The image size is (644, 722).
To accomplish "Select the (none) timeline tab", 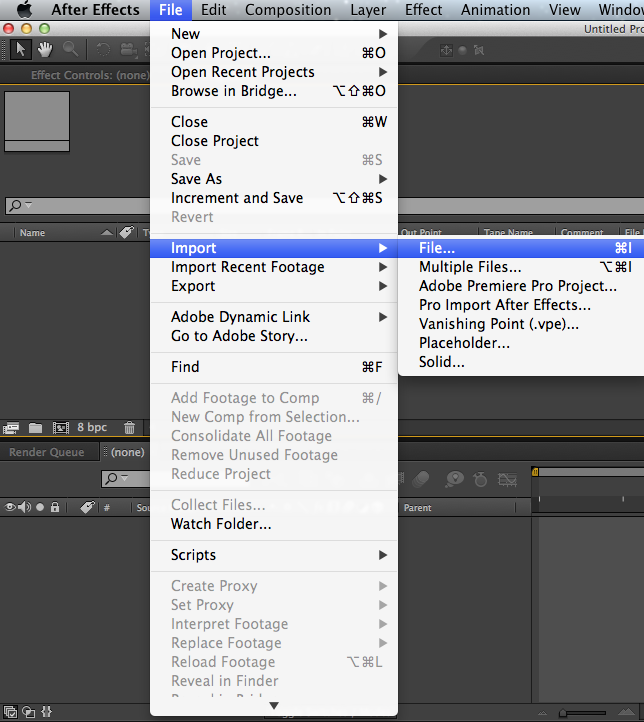I will [127, 452].
